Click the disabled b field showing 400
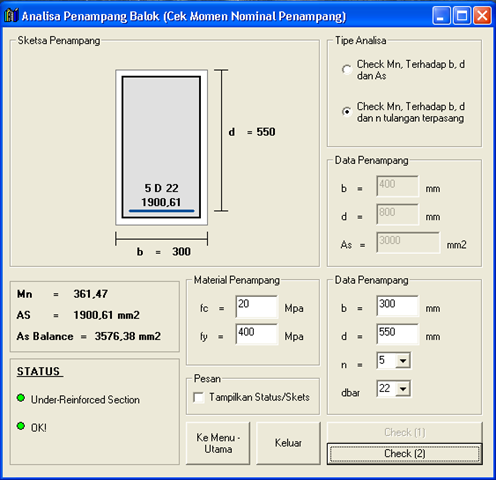496x480 pixels. [x=398, y=186]
